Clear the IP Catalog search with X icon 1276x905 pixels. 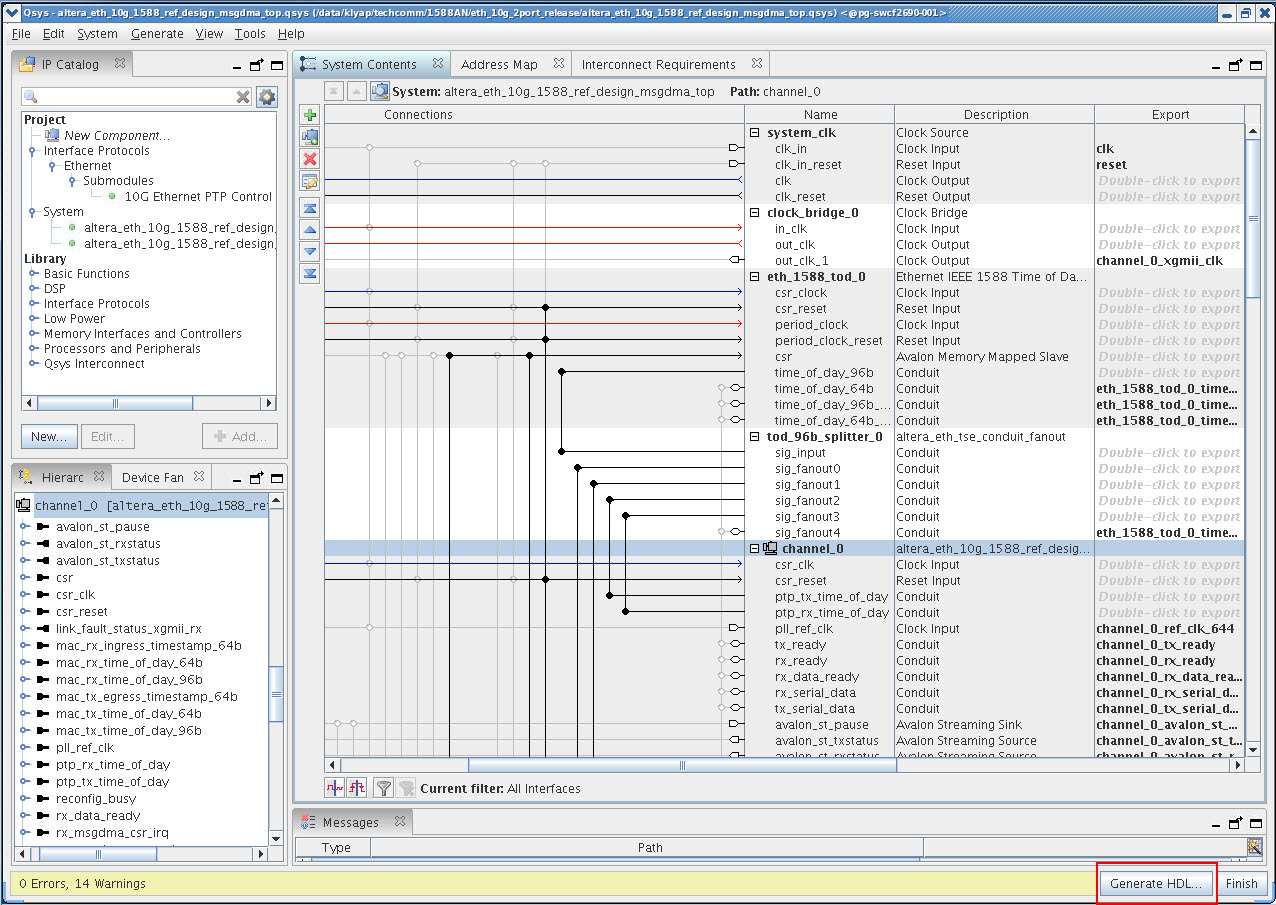[x=243, y=97]
